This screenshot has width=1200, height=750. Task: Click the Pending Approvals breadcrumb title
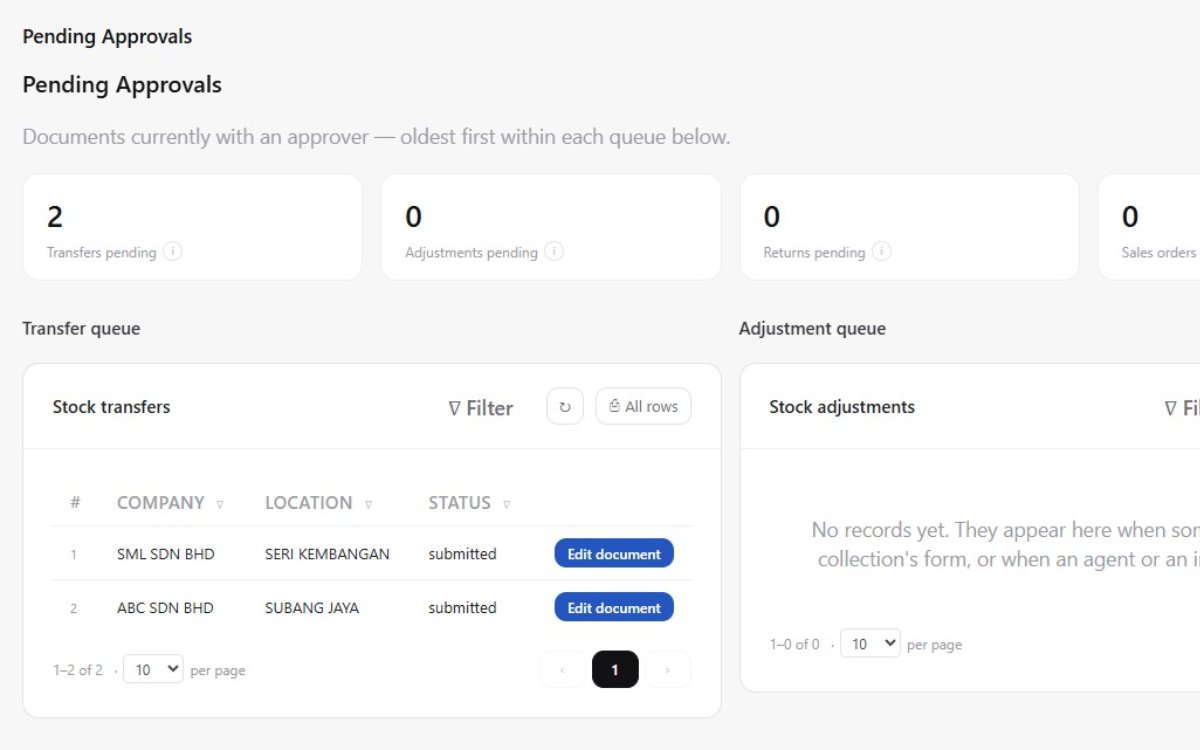(x=107, y=37)
